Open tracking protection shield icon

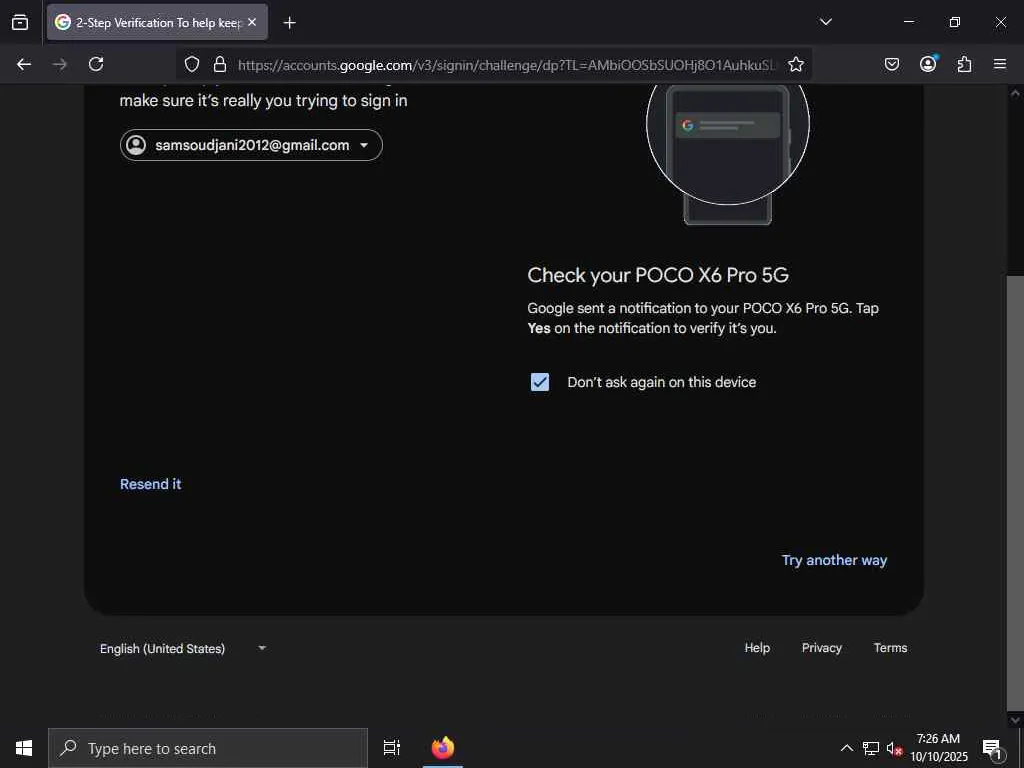click(x=191, y=64)
